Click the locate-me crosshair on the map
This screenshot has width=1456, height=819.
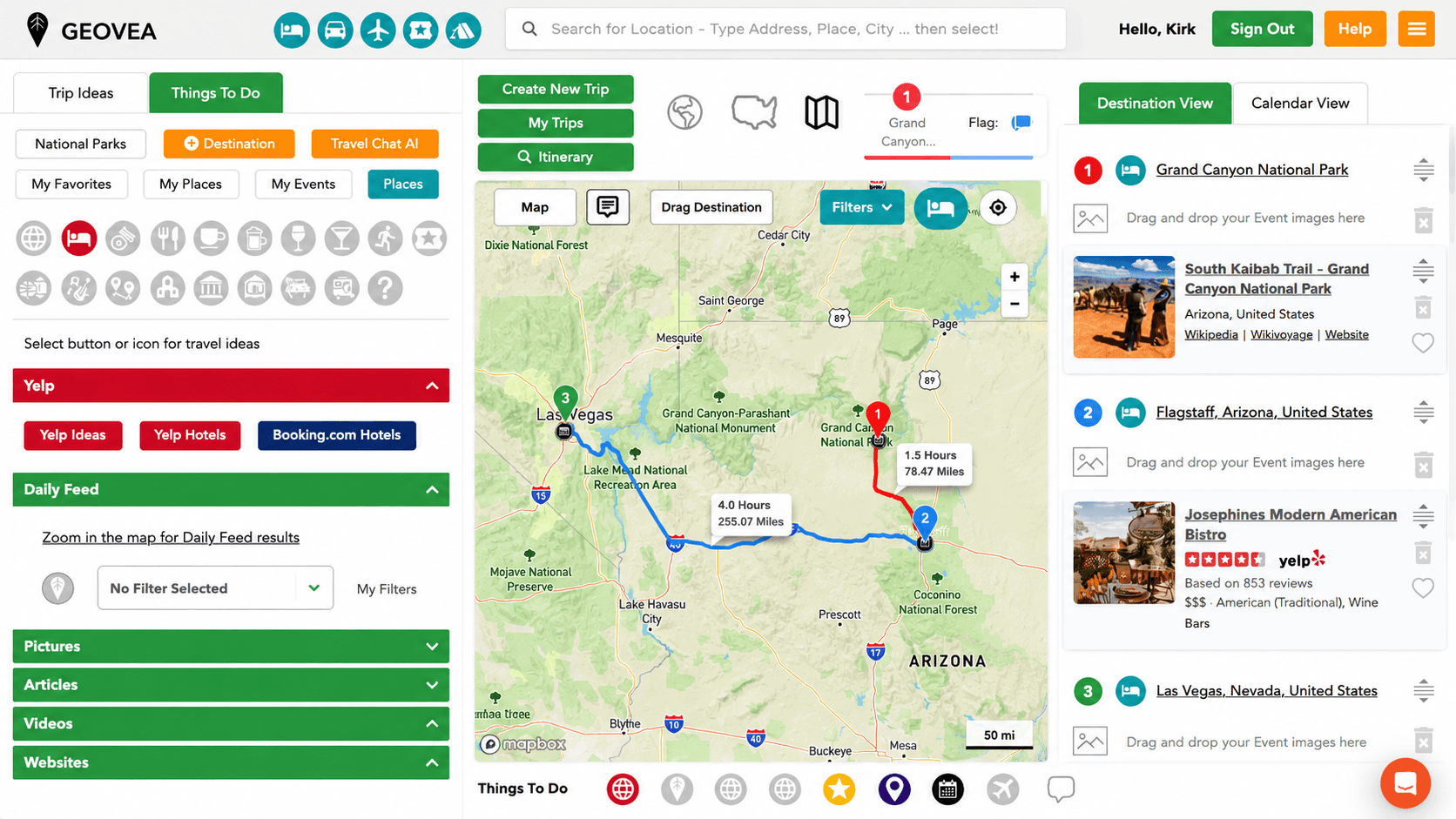[x=998, y=207]
